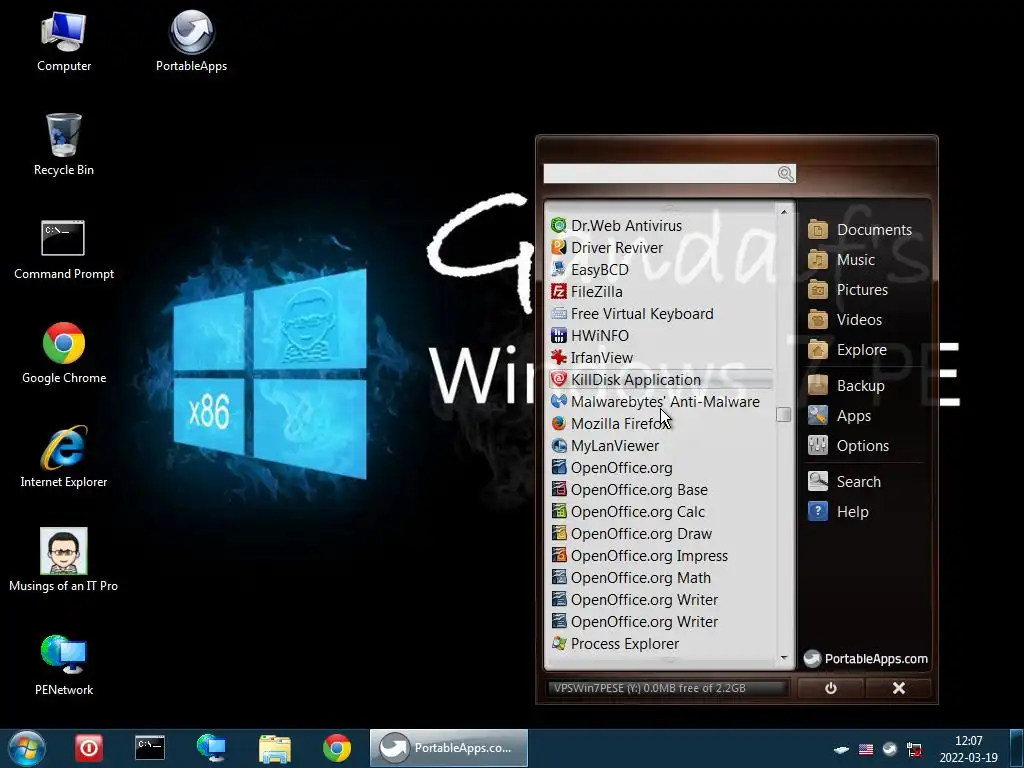Run HWiNFO hardware info tool
This screenshot has width=1024, height=768.
click(590, 336)
